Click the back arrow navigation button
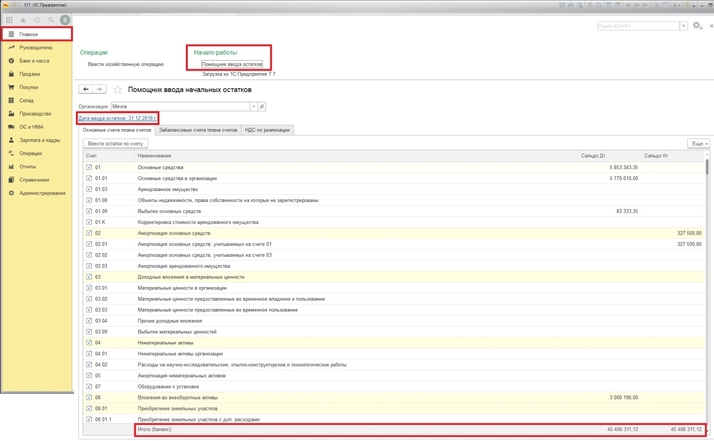Viewport: 714px width, 441px height. coord(86,89)
